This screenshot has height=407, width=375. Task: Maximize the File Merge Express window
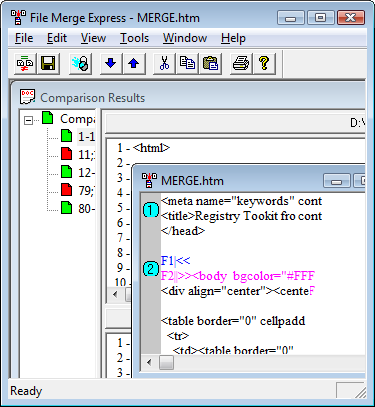point(320,18)
